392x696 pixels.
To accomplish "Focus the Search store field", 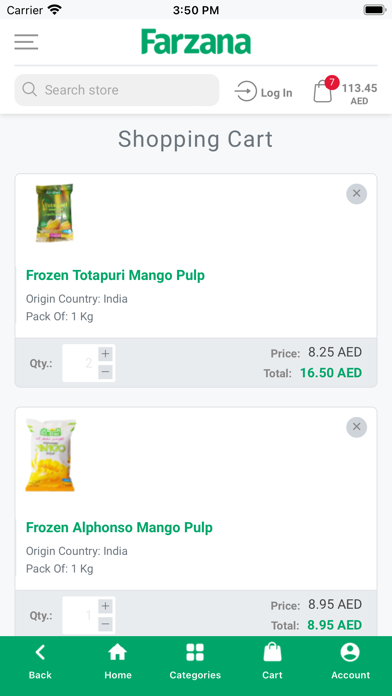I will coord(117,90).
